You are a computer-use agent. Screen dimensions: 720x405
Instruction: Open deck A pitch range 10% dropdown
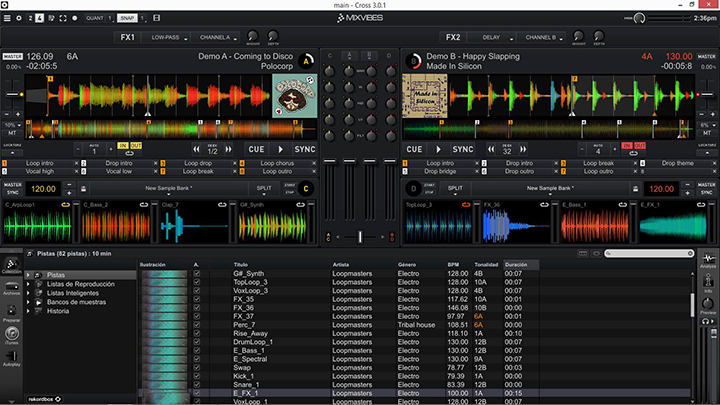[x=12, y=125]
